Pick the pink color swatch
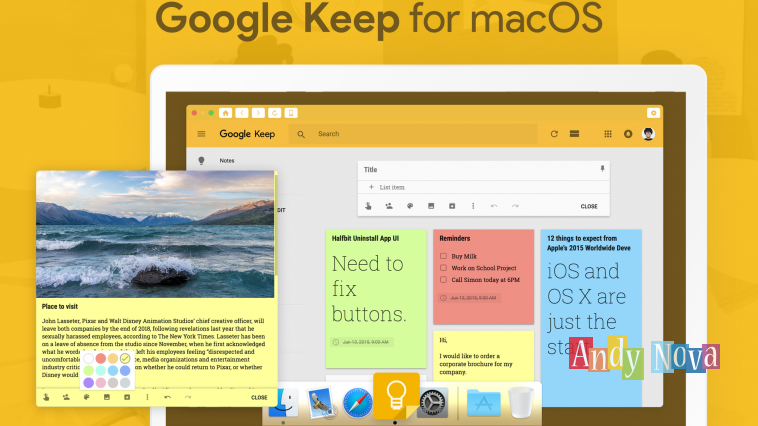Image resolution: width=758 pixels, height=426 pixels. 101,382
